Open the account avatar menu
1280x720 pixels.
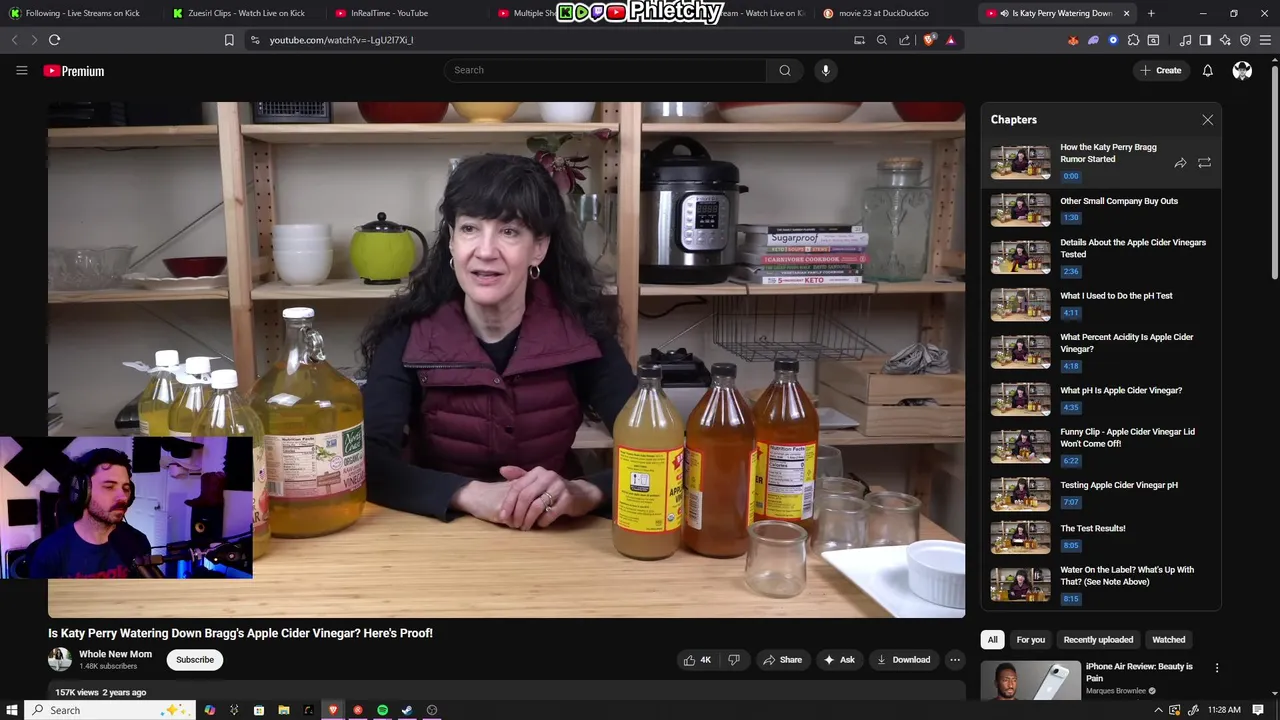tap(1242, 70)
